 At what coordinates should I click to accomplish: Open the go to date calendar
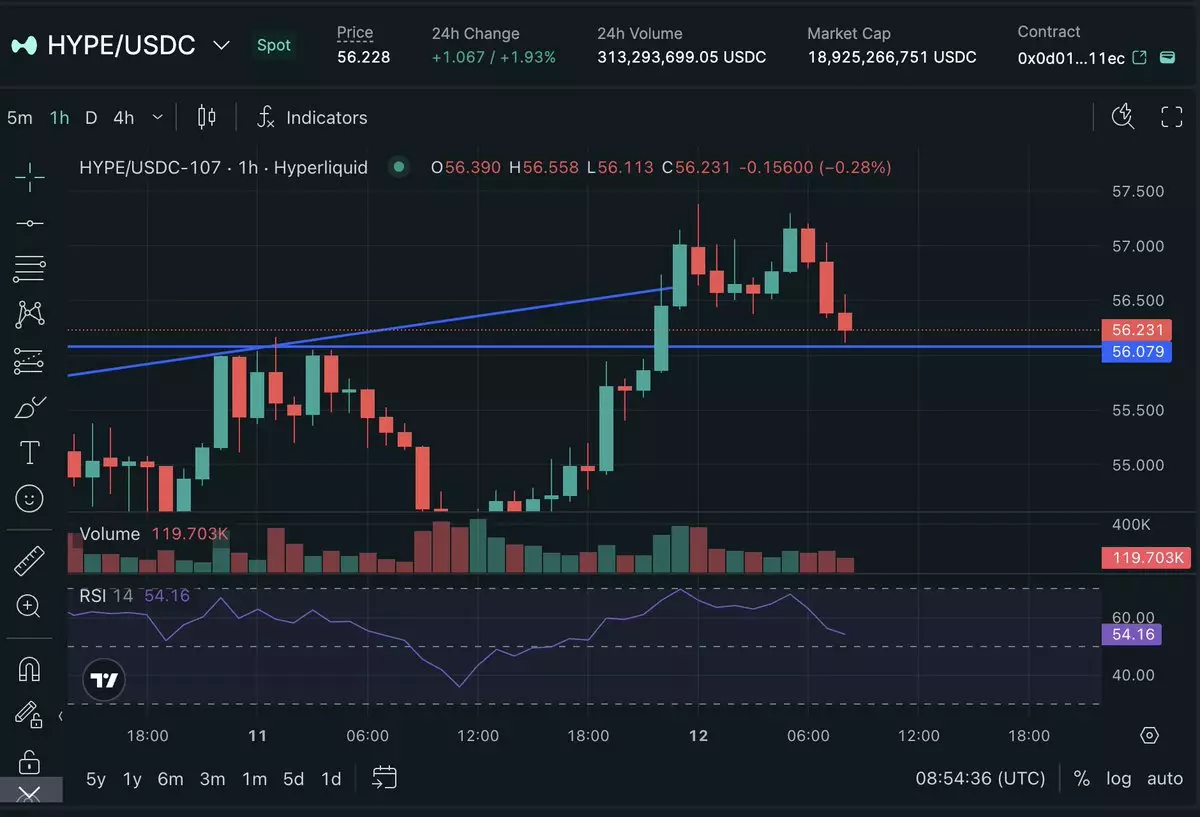tap(384, 778)
